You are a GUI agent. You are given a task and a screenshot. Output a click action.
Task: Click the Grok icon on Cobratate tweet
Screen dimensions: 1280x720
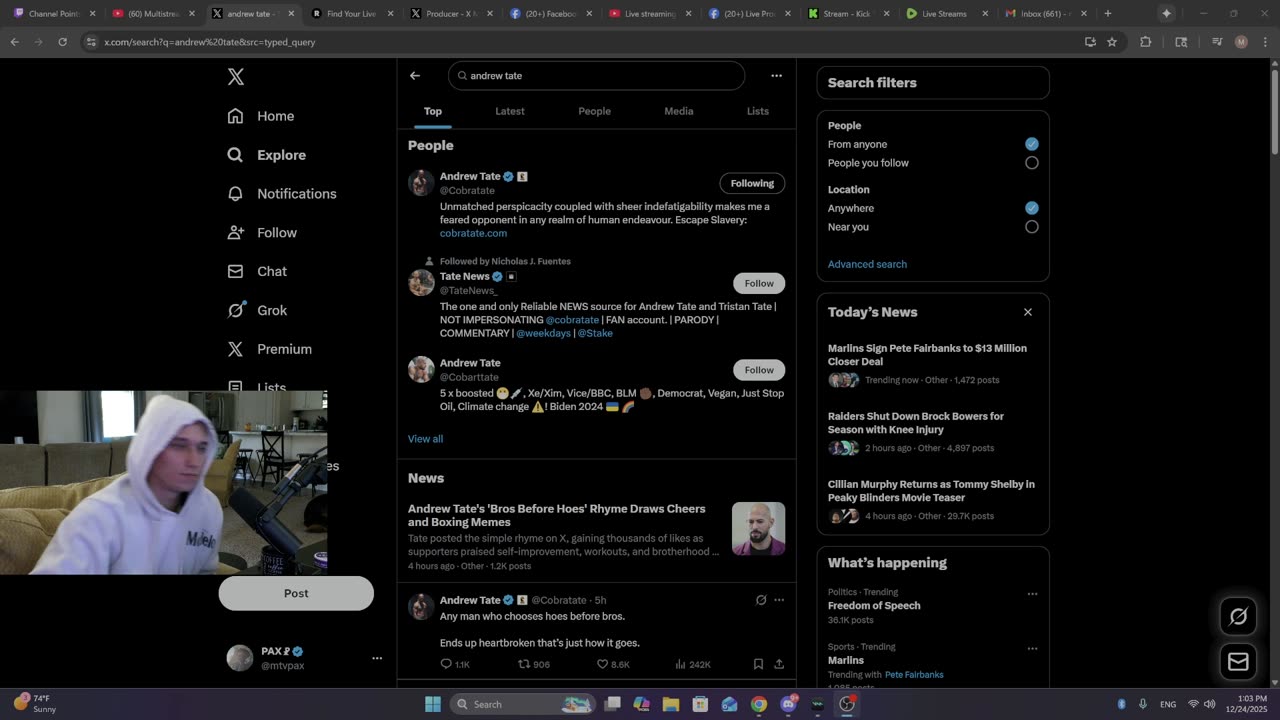coord(761,600)
